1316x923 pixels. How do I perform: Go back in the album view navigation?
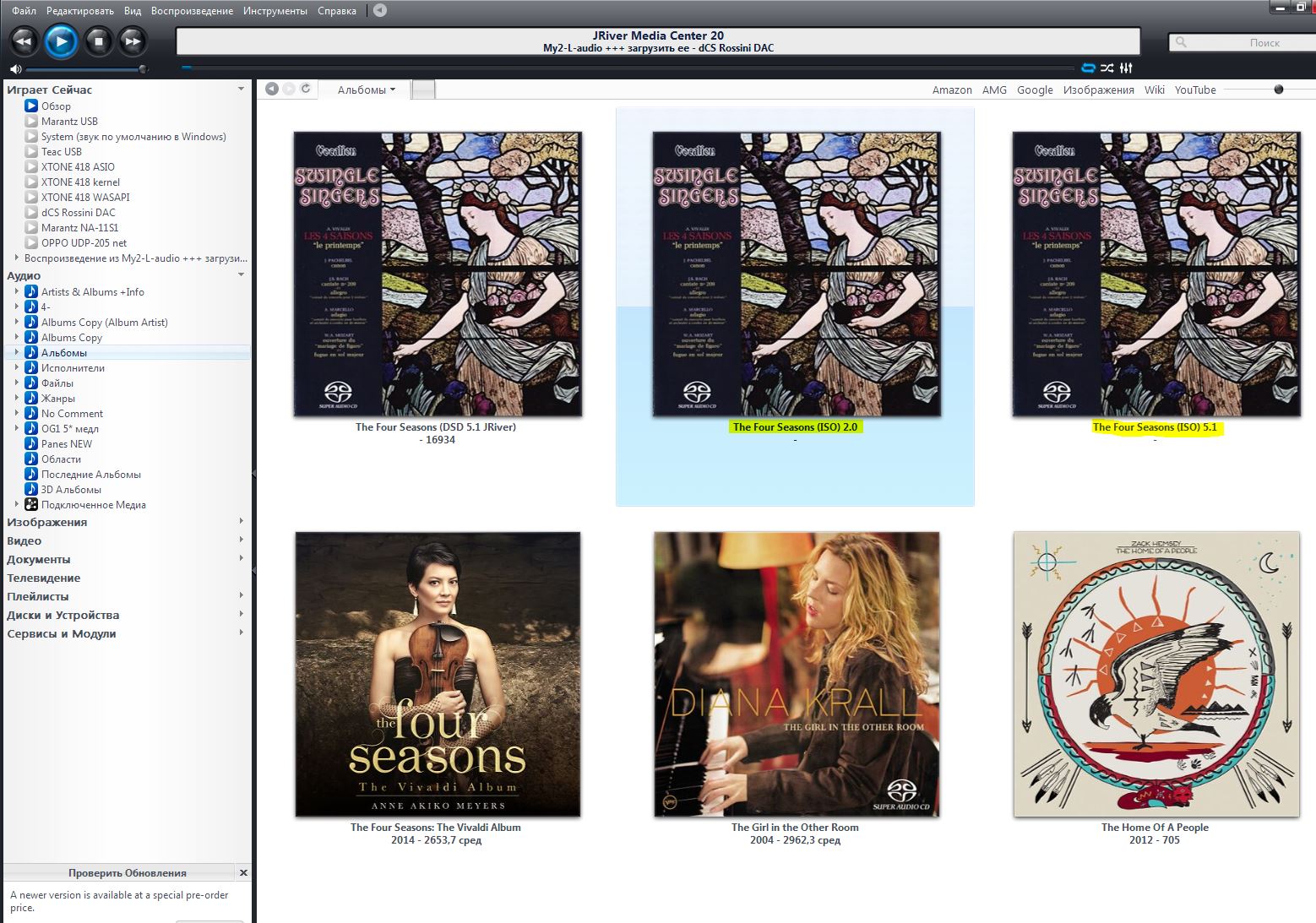click(x=272, y=89)
